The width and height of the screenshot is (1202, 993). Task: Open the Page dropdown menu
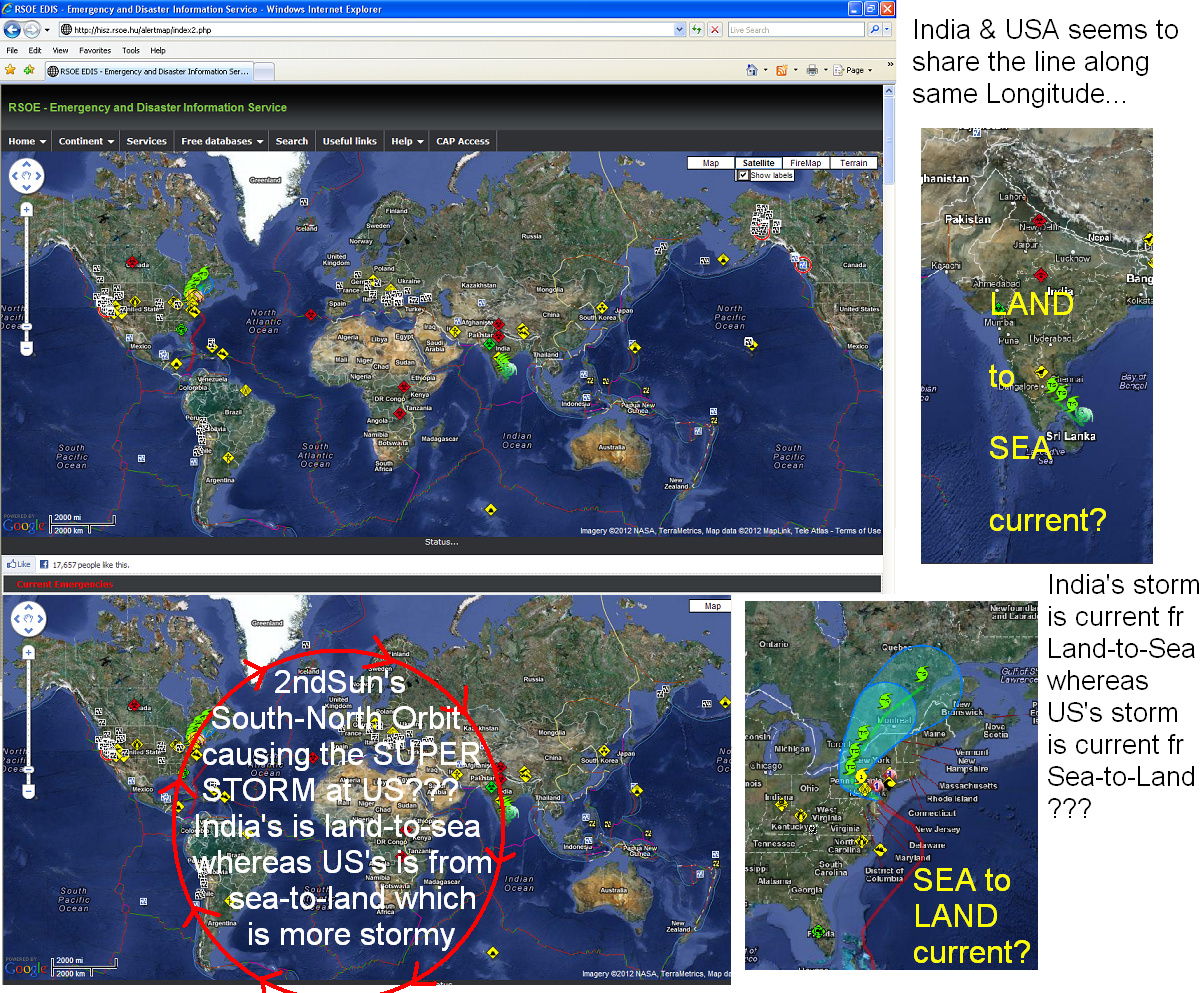coord(854,70)
